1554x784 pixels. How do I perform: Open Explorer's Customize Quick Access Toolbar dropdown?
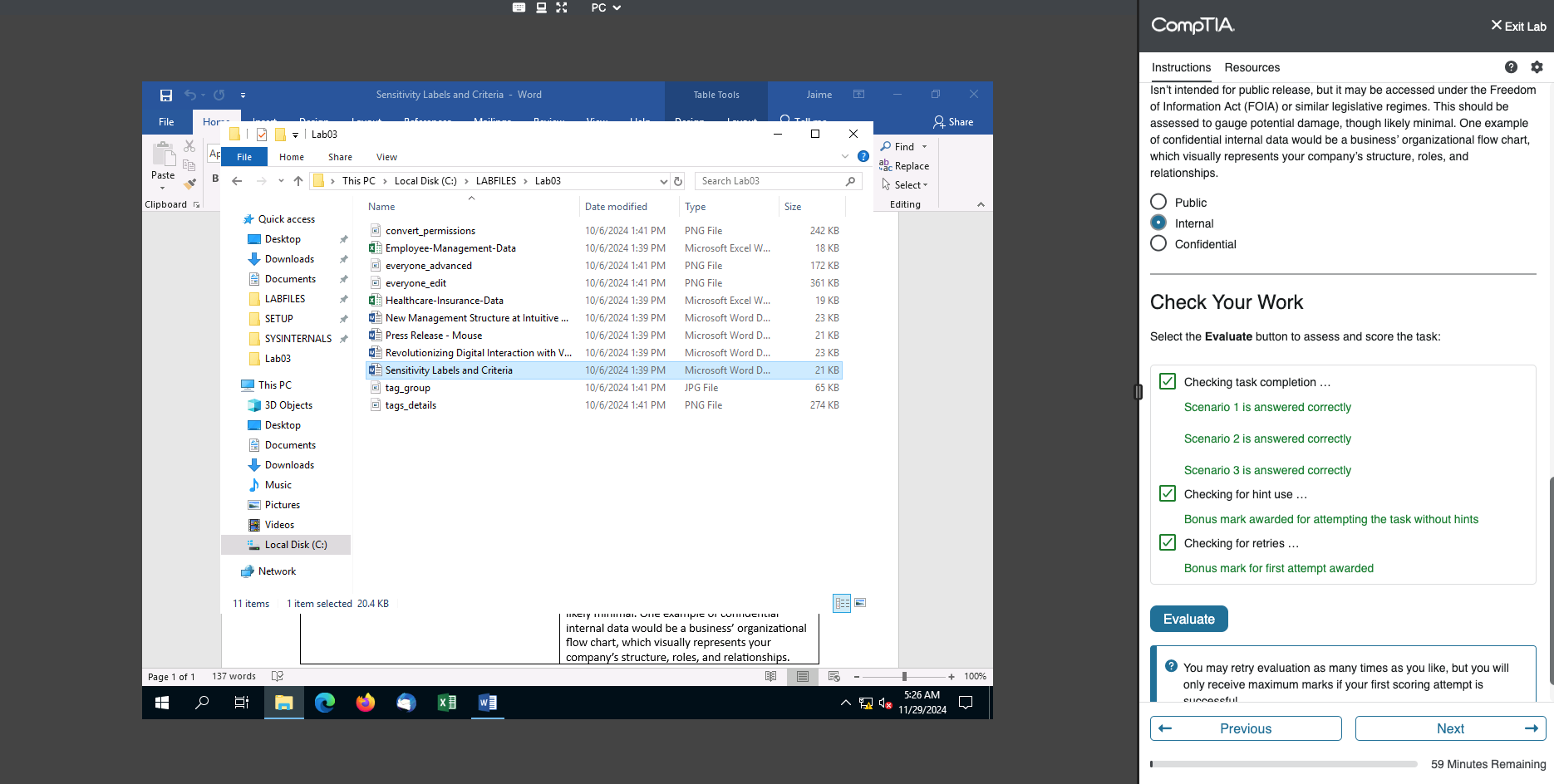click(295, 135)
